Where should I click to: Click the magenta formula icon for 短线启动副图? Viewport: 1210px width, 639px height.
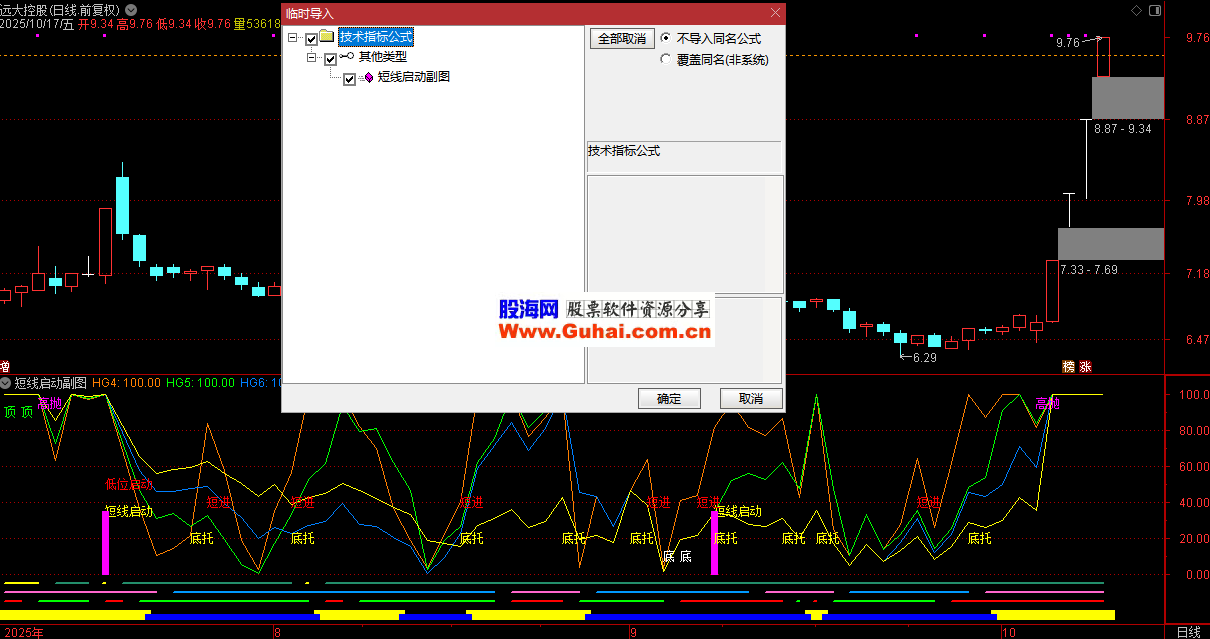coord(367,77)
